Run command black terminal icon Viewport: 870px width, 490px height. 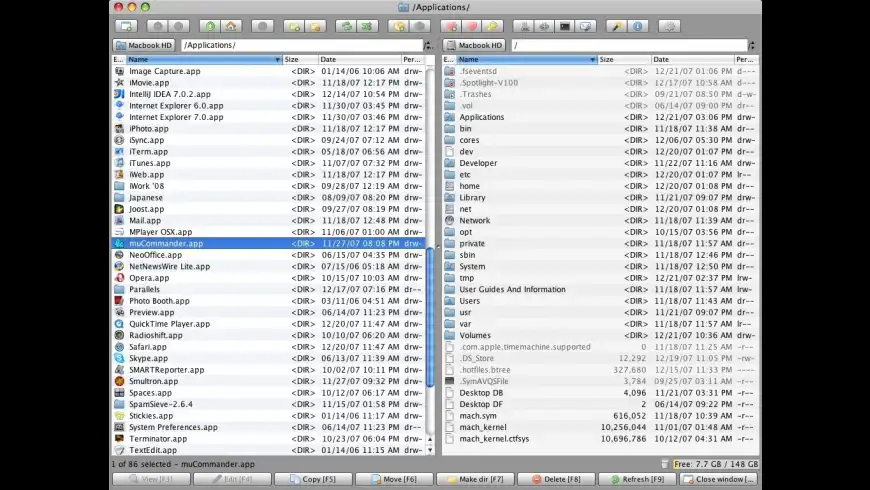(x=565, y=26)
